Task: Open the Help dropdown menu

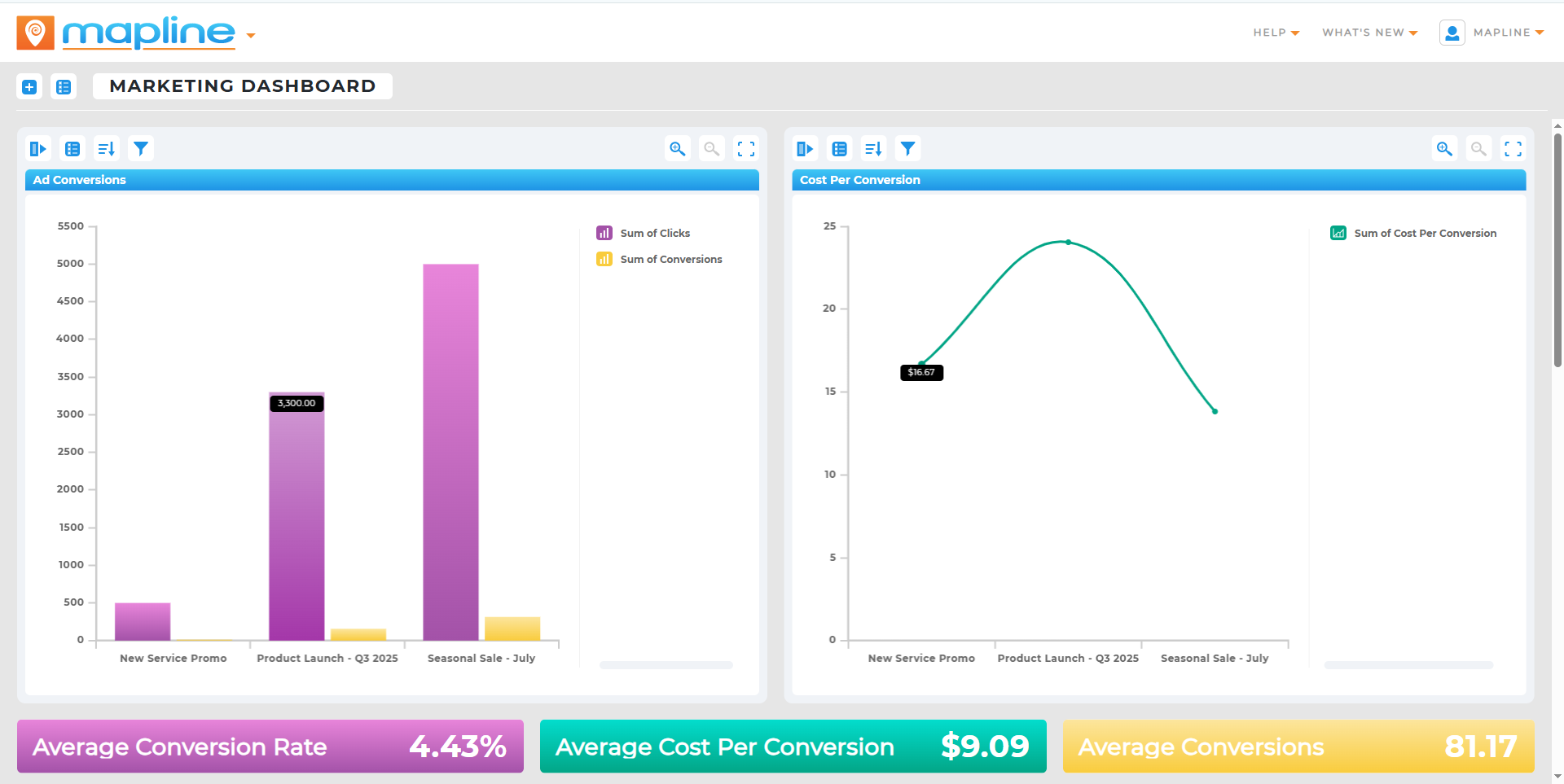Action: [1276, 33]
